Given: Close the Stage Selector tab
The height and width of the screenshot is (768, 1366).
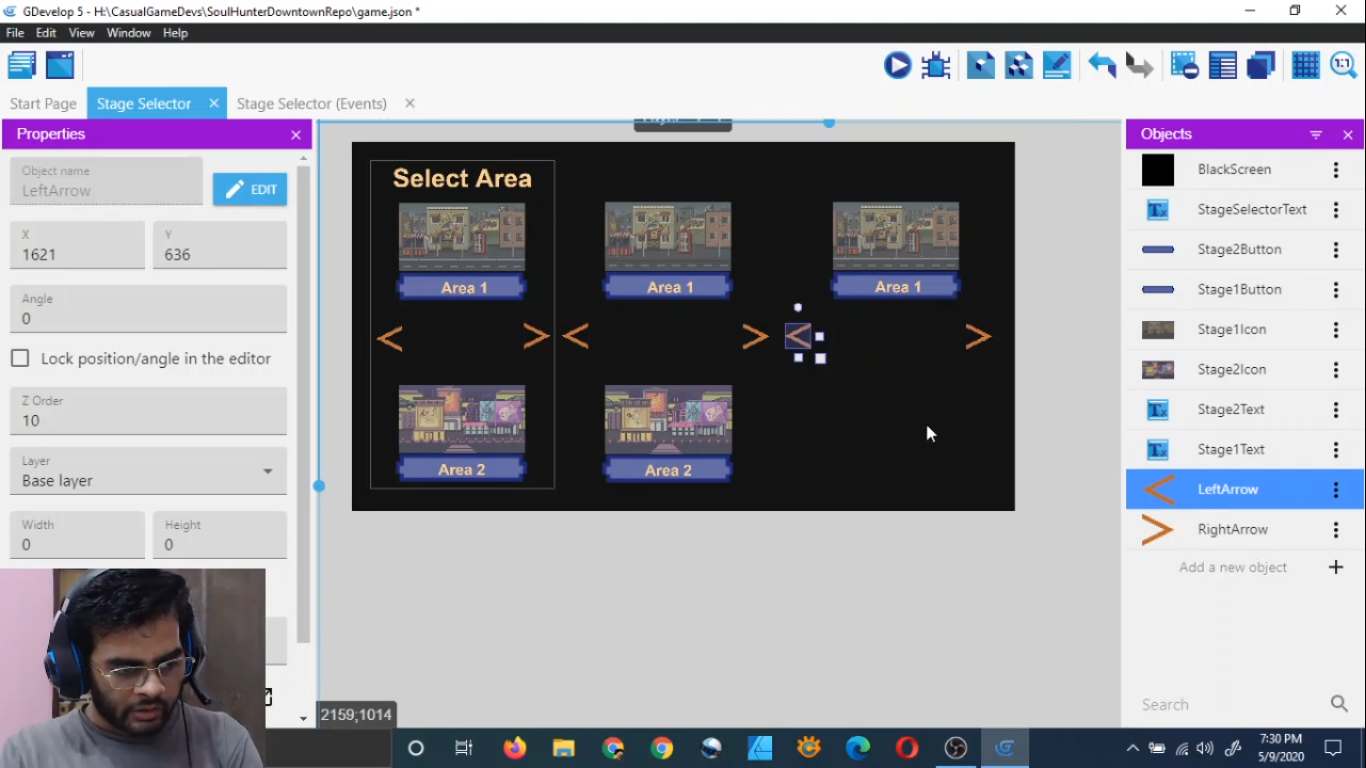Looking at the screenshot, I should [x=213, y=103].
